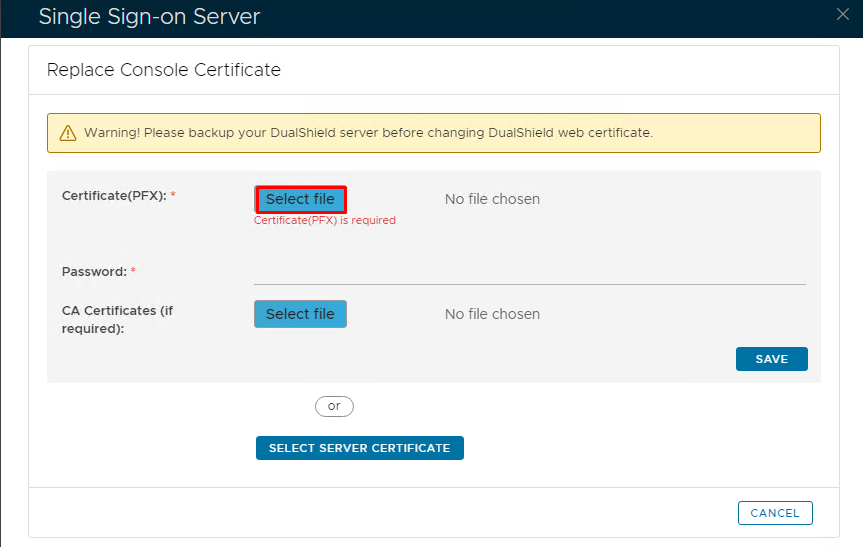863x547 pixels.
Task: Close the Single Sign-on Server dialog
Action: pyautogui.click(x=843, y=14)
